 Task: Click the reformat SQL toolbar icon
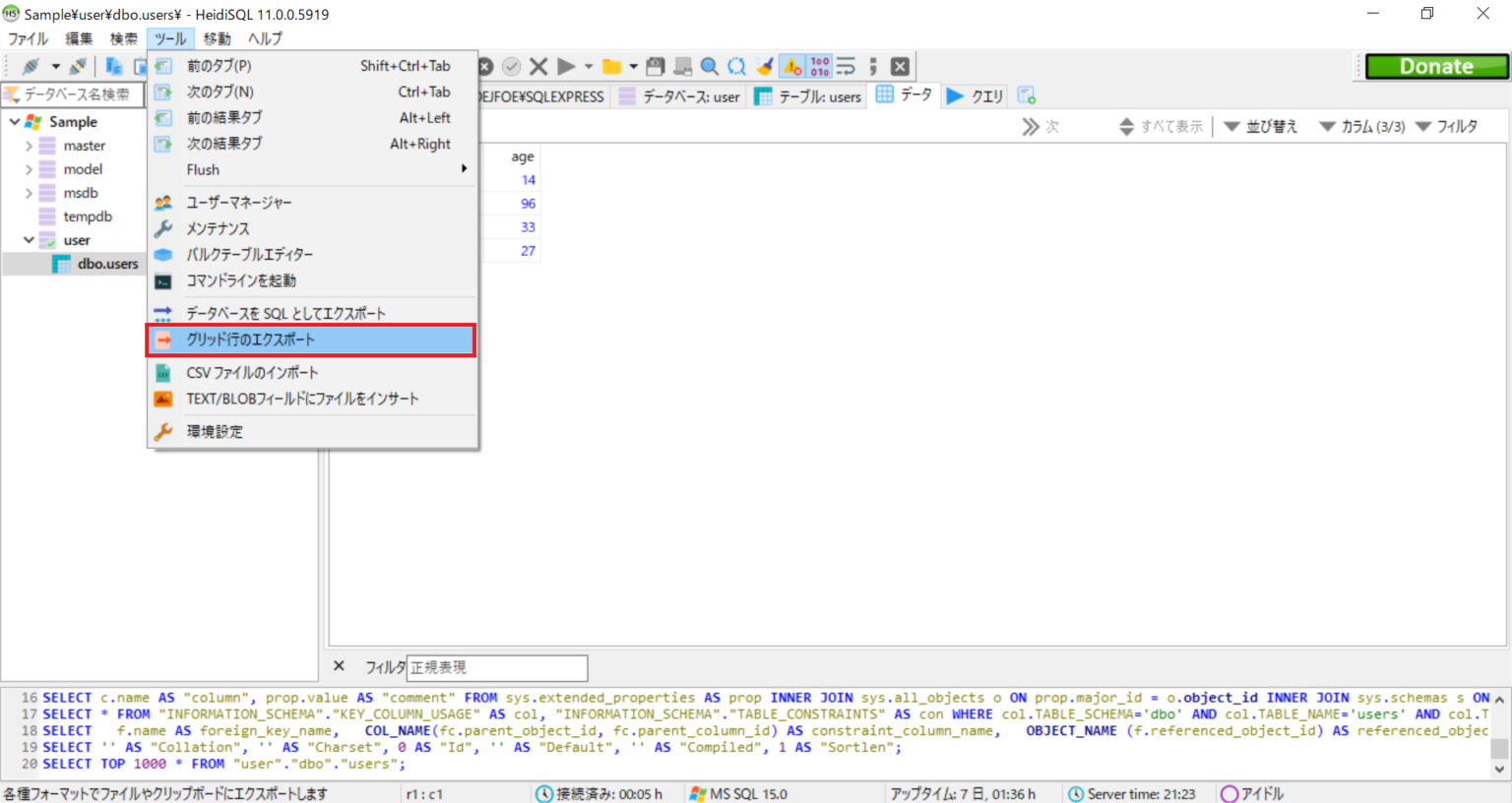(x=846, y=66)
